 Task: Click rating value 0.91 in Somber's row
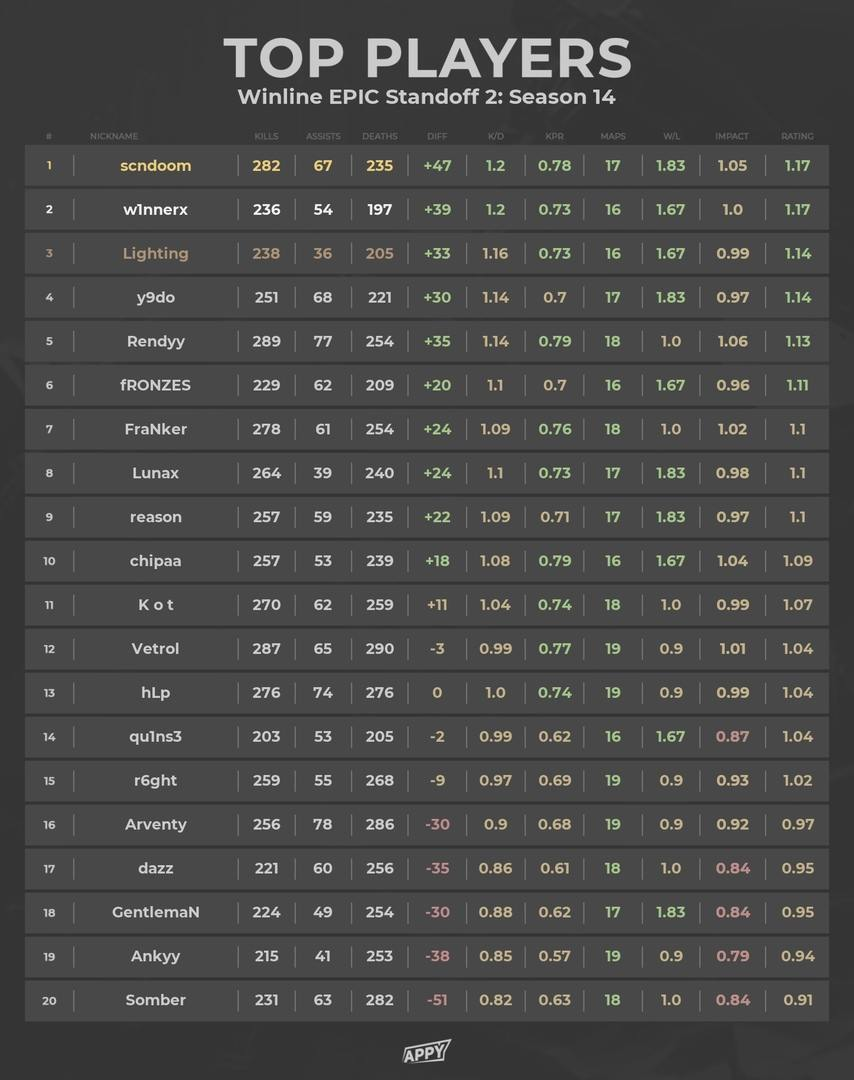pyautogui.click(x=798, y=1000)
